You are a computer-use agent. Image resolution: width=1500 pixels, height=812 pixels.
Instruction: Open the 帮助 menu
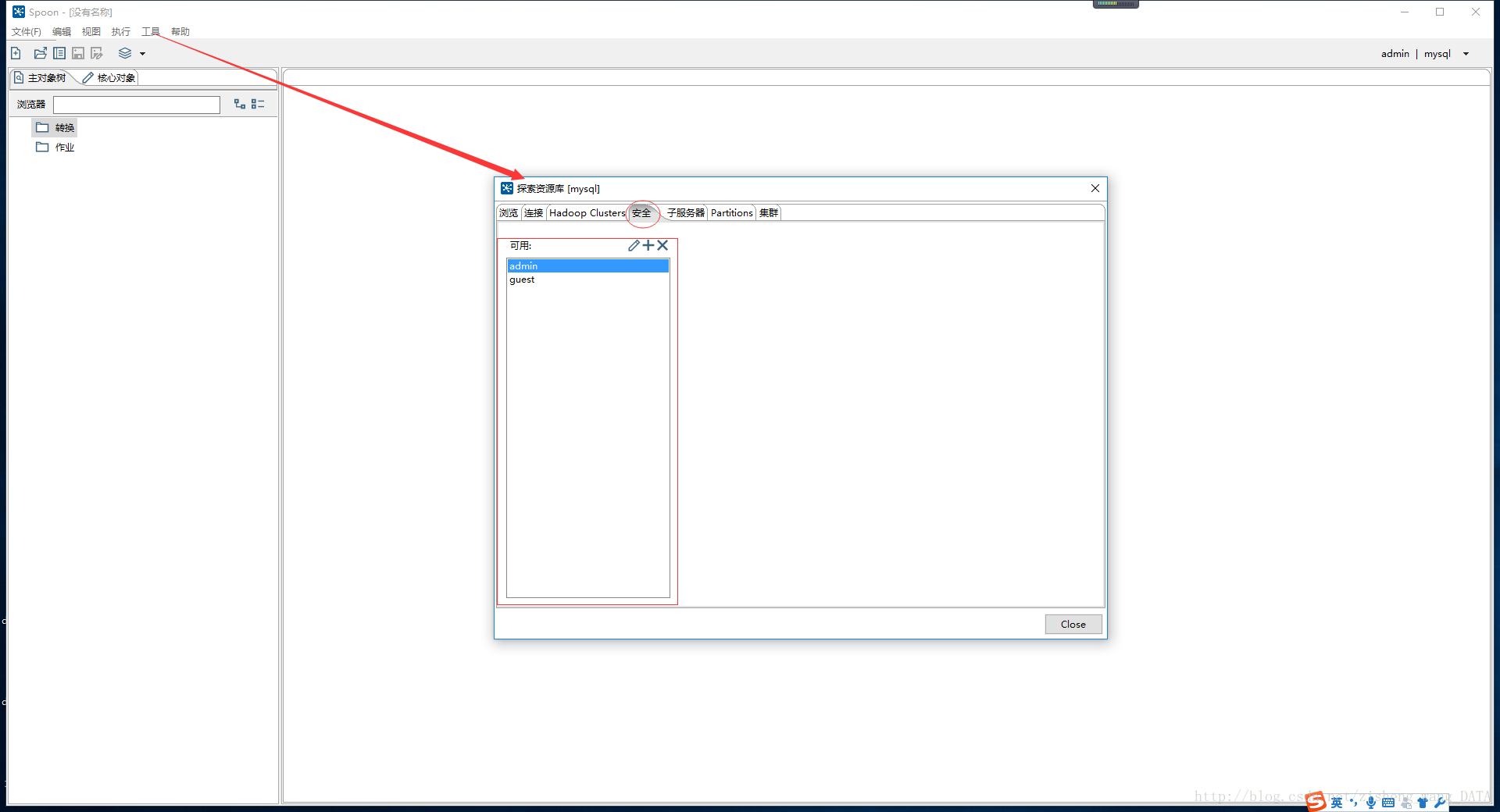(180, 32)
